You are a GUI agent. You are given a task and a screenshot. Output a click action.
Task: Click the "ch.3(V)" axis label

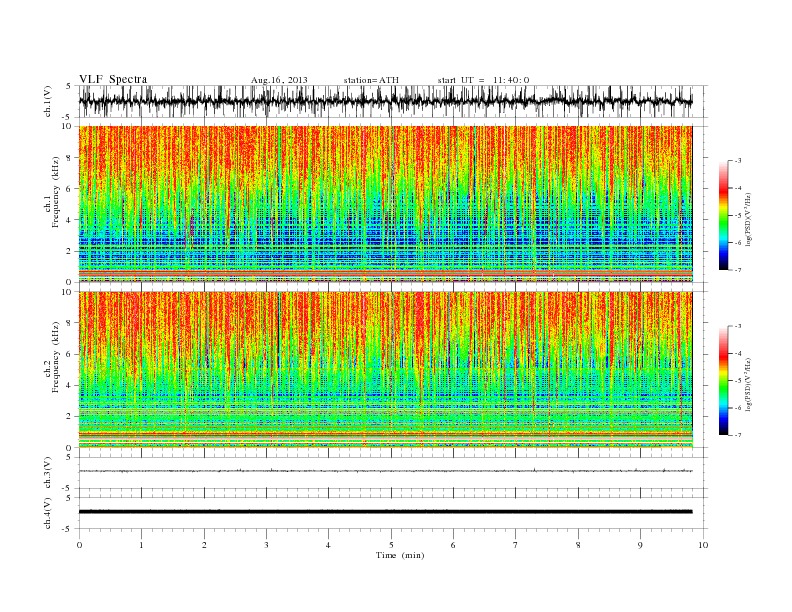click(x=48, y=473)
